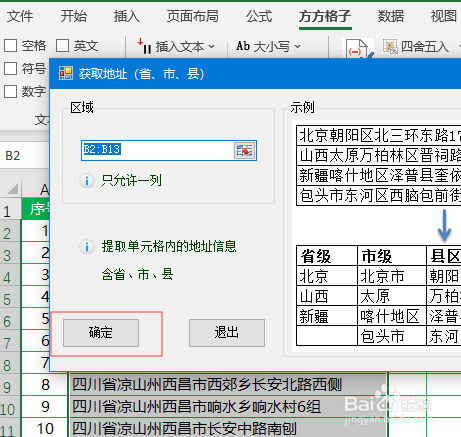Click the 退出 button
Viewport: 461px width, 437px height.
227,333
